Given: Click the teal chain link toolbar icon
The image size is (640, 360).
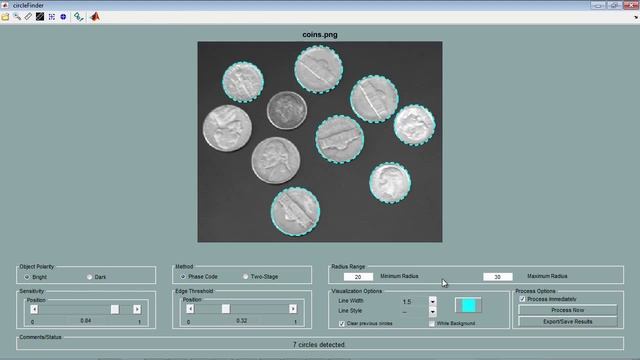Looking at the screenshot, I should point(78,17).
